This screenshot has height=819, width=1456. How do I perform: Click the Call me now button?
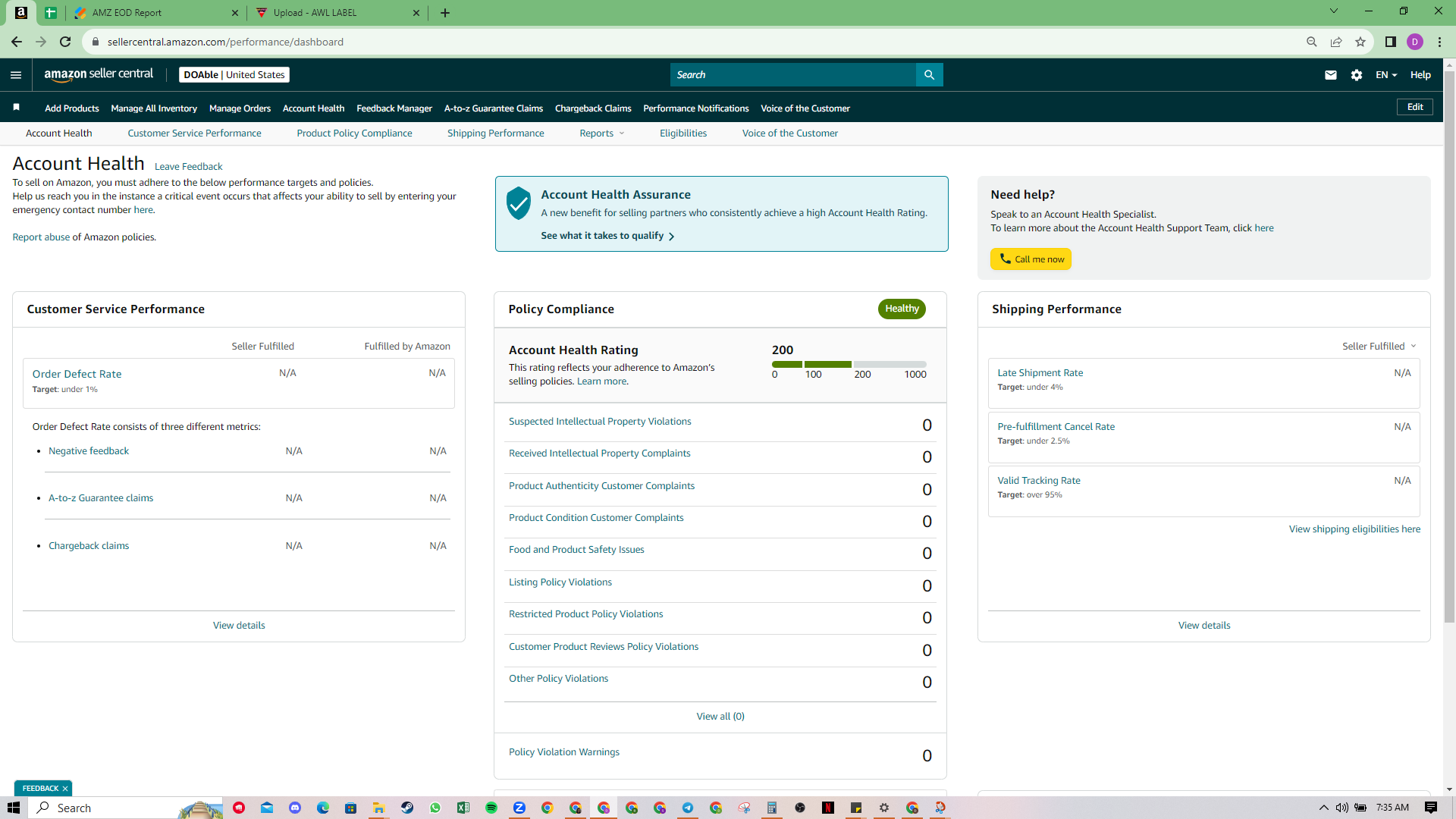(x=1031, y=259)
